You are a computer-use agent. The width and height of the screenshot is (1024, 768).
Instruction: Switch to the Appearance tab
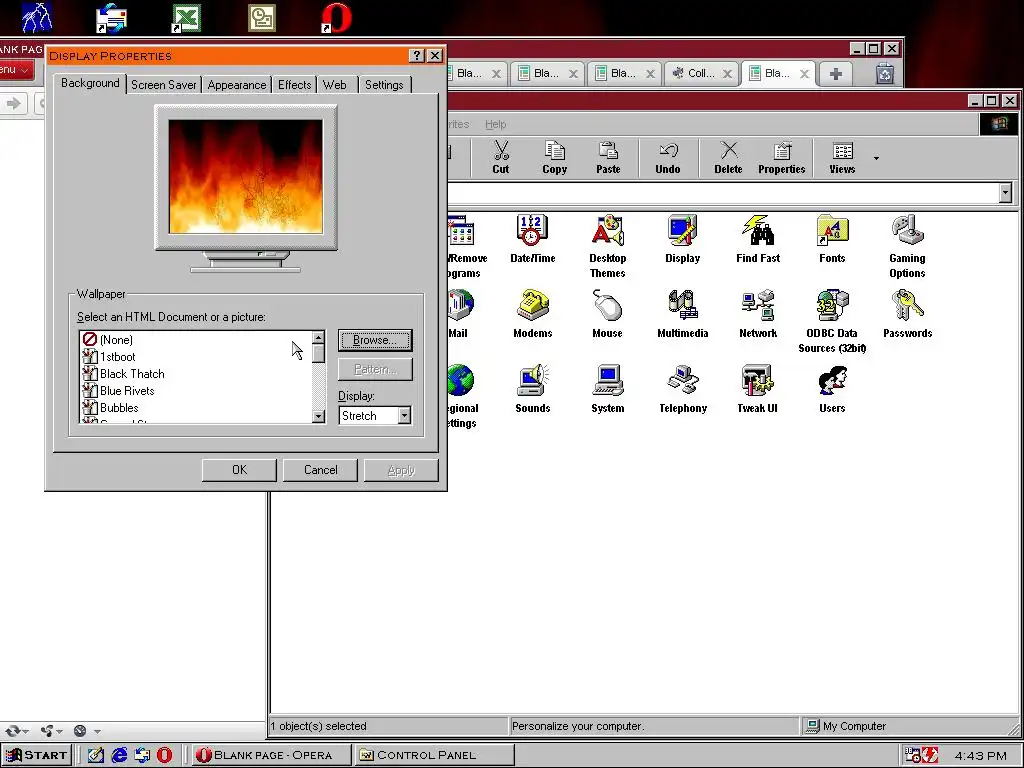(x=236, y=85)
